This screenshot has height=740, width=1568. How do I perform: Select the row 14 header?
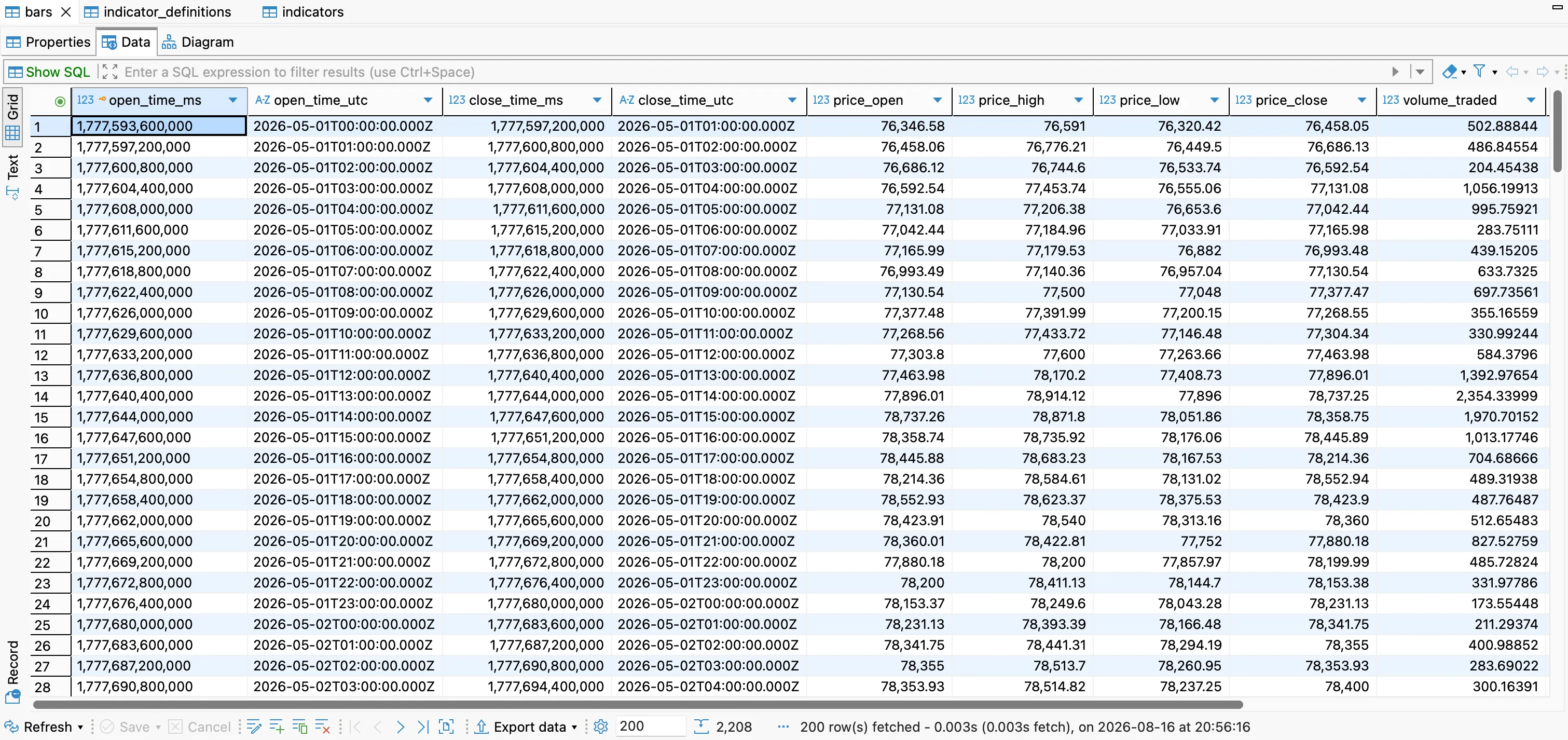[x=50, y=397]
